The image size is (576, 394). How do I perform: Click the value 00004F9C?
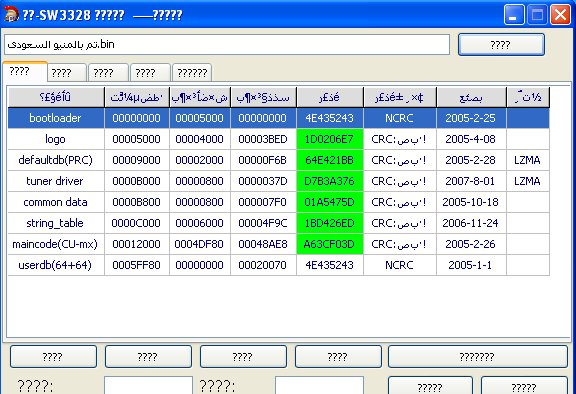(263, 223)
